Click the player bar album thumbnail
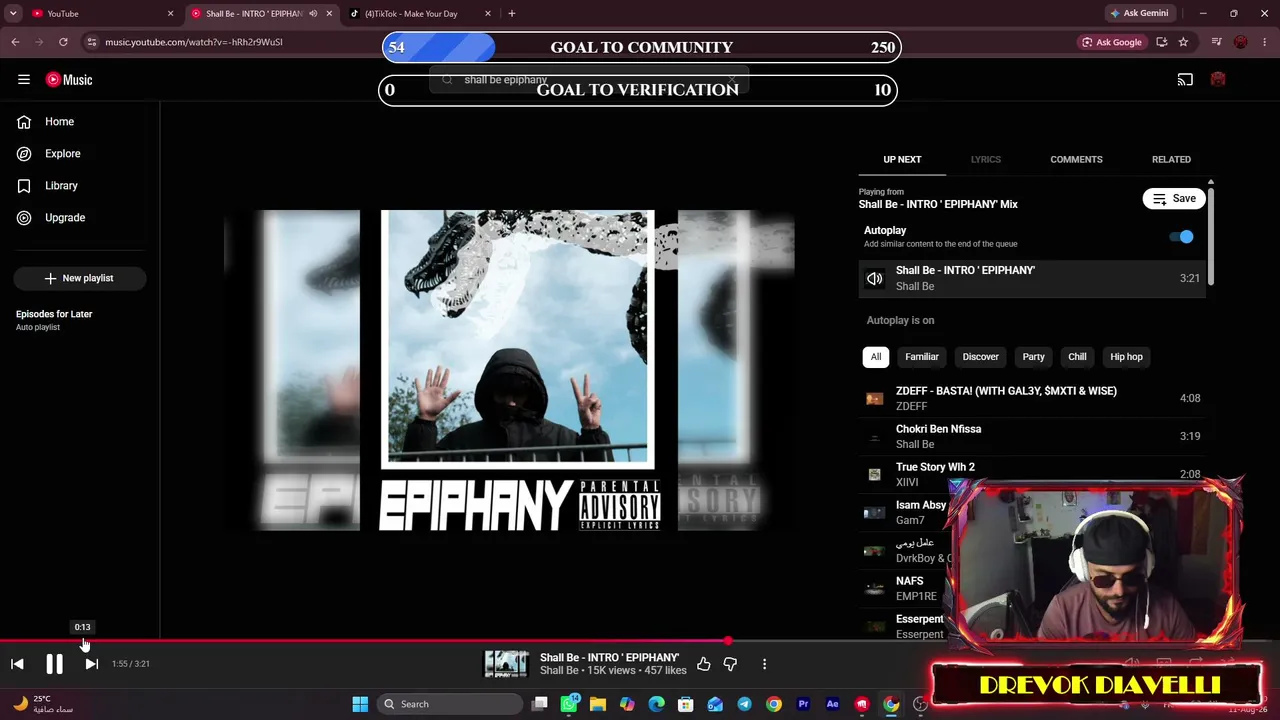 [x=506, y=664]
